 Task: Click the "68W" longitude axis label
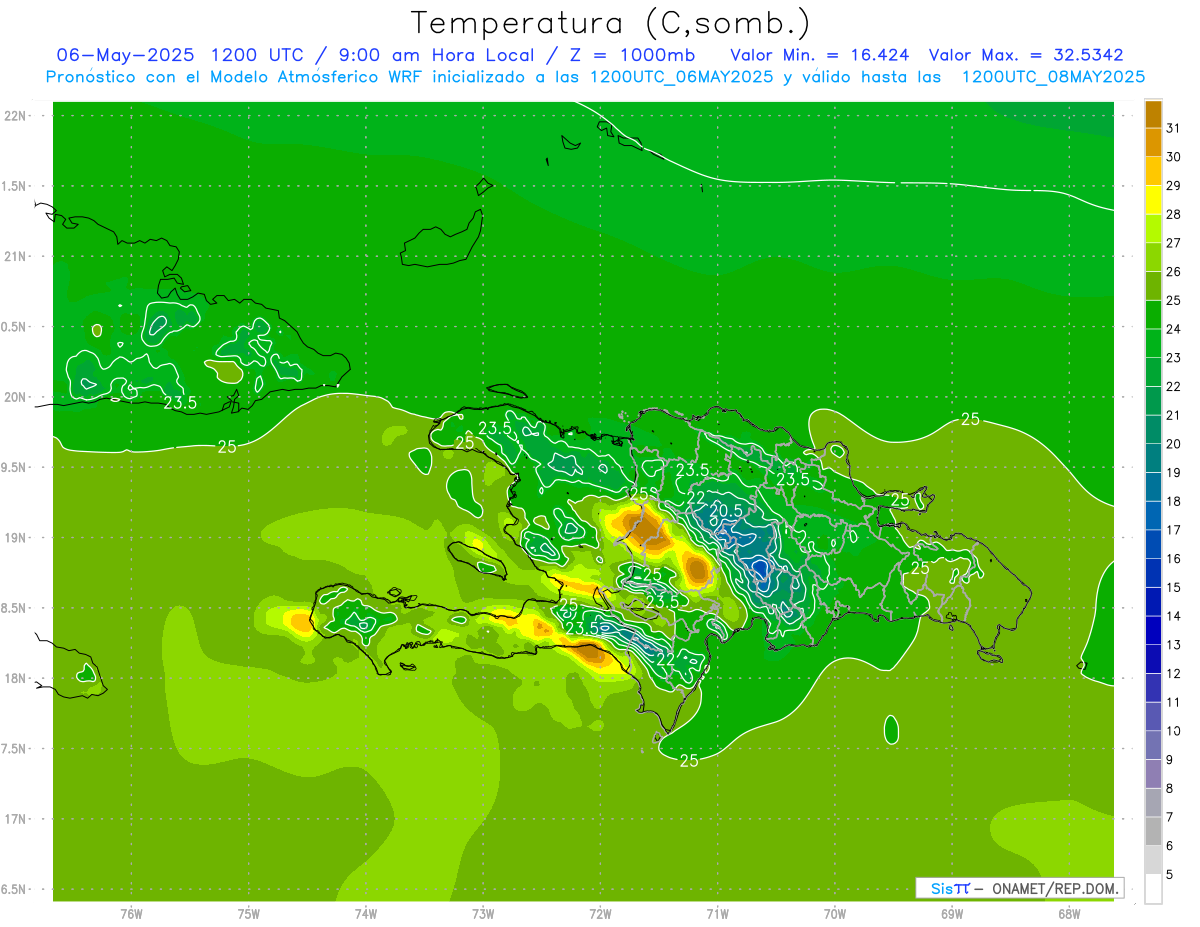tap(1069, 914)
